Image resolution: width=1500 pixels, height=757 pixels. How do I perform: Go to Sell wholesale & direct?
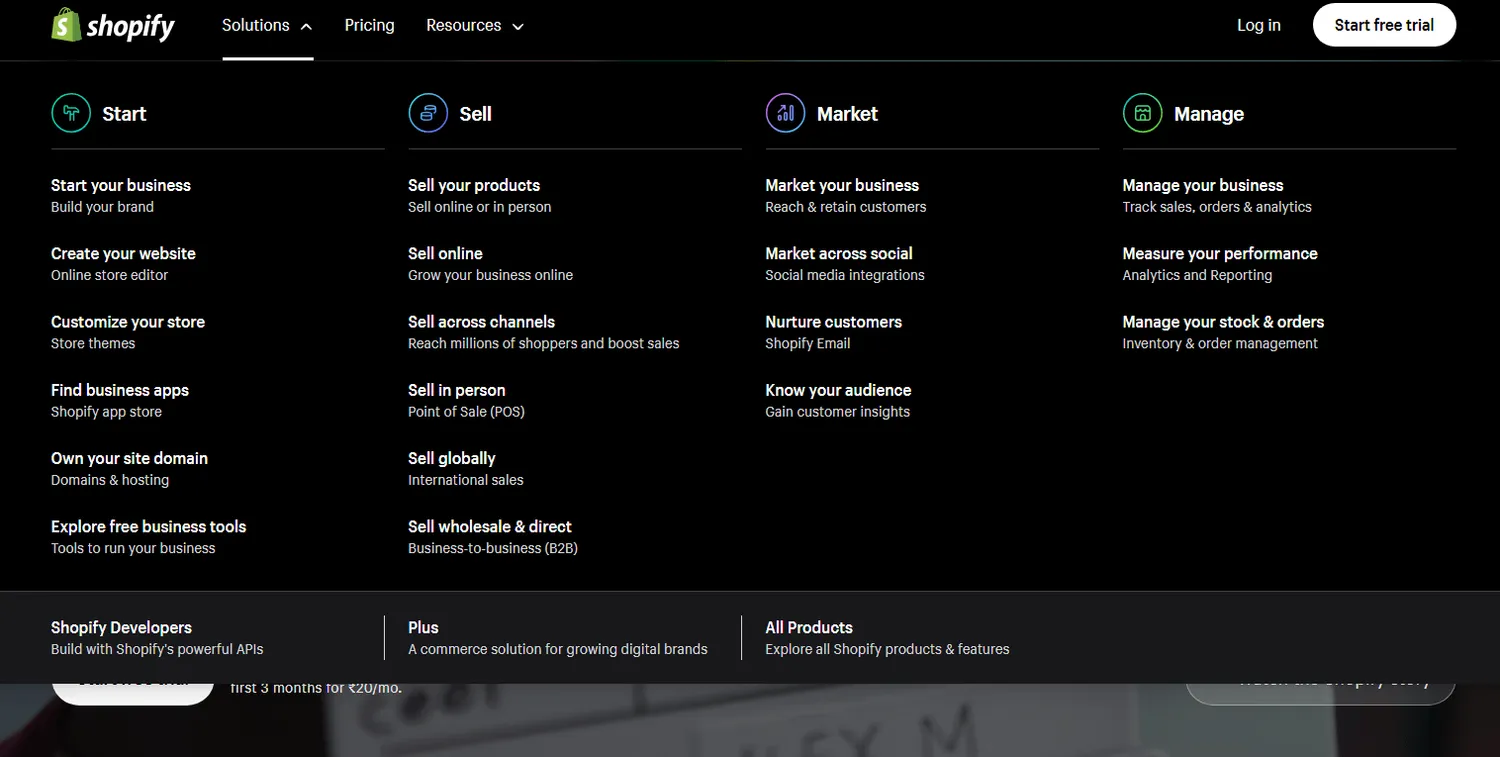(490, 526)
